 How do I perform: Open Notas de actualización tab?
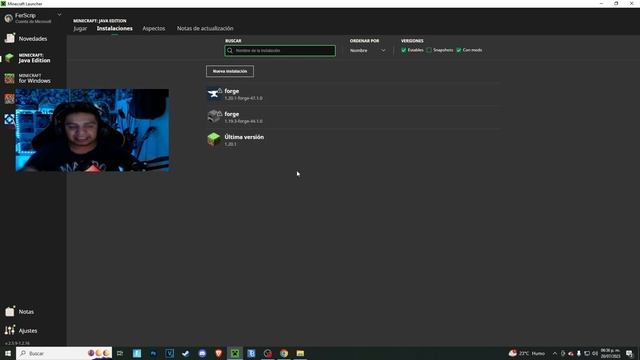pyautogui.click(x=205, y=29)
